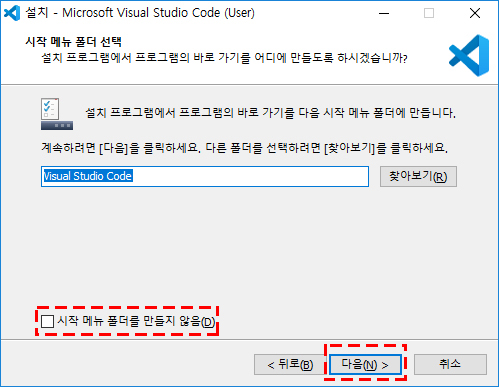Click the setup checklist wizard icon
Image resolution: width=499 pixels, height=387 pixels.
(57, 114)
